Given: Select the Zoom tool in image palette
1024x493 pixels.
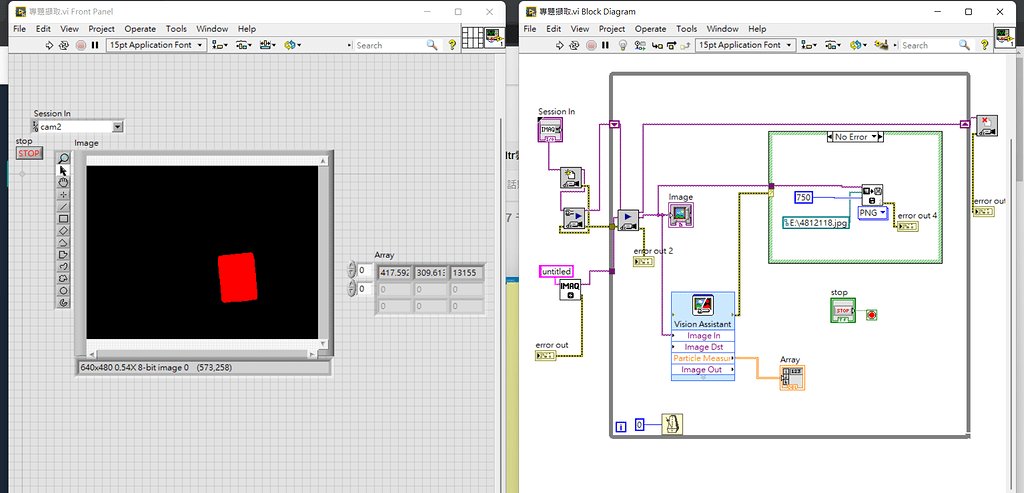Looking at the screenshot, I should (64, 158).
